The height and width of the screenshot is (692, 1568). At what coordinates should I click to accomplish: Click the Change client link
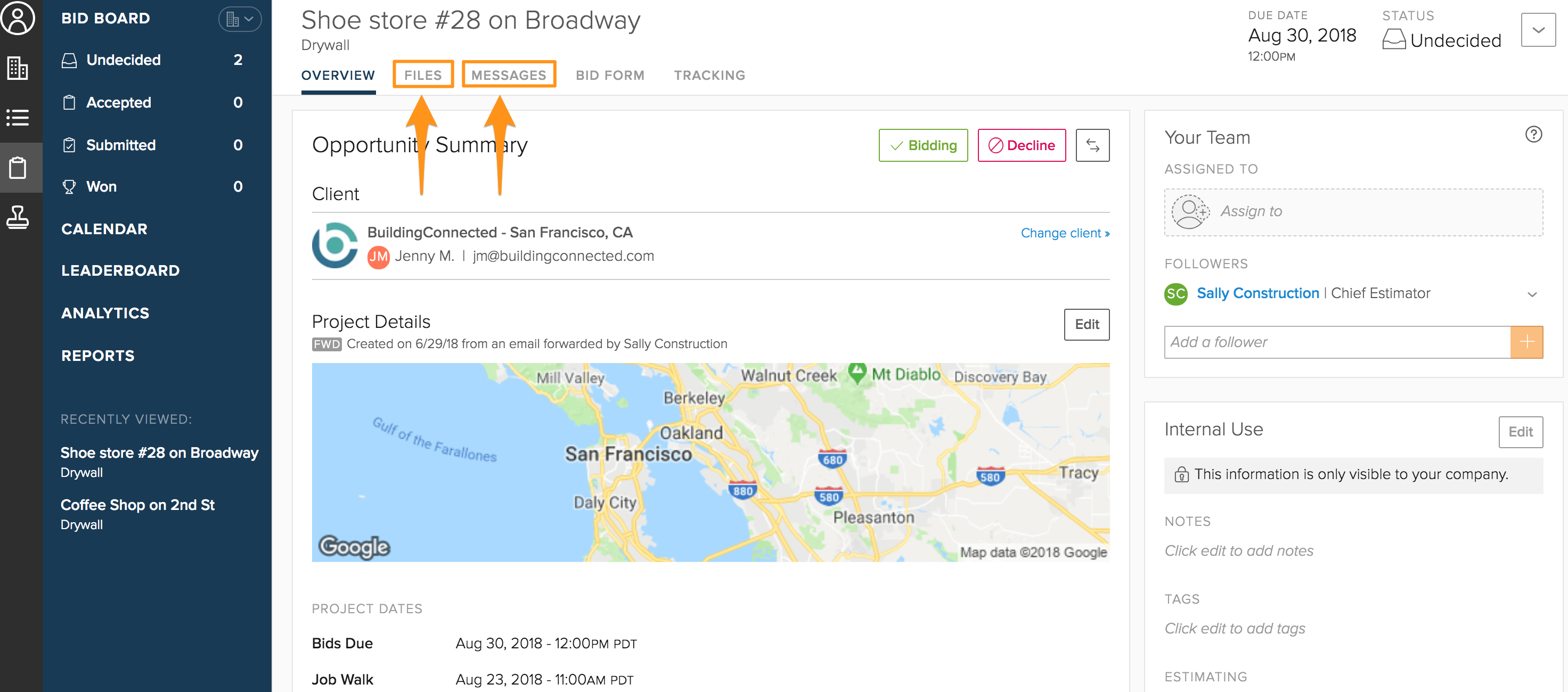[x=1065, y=233]
